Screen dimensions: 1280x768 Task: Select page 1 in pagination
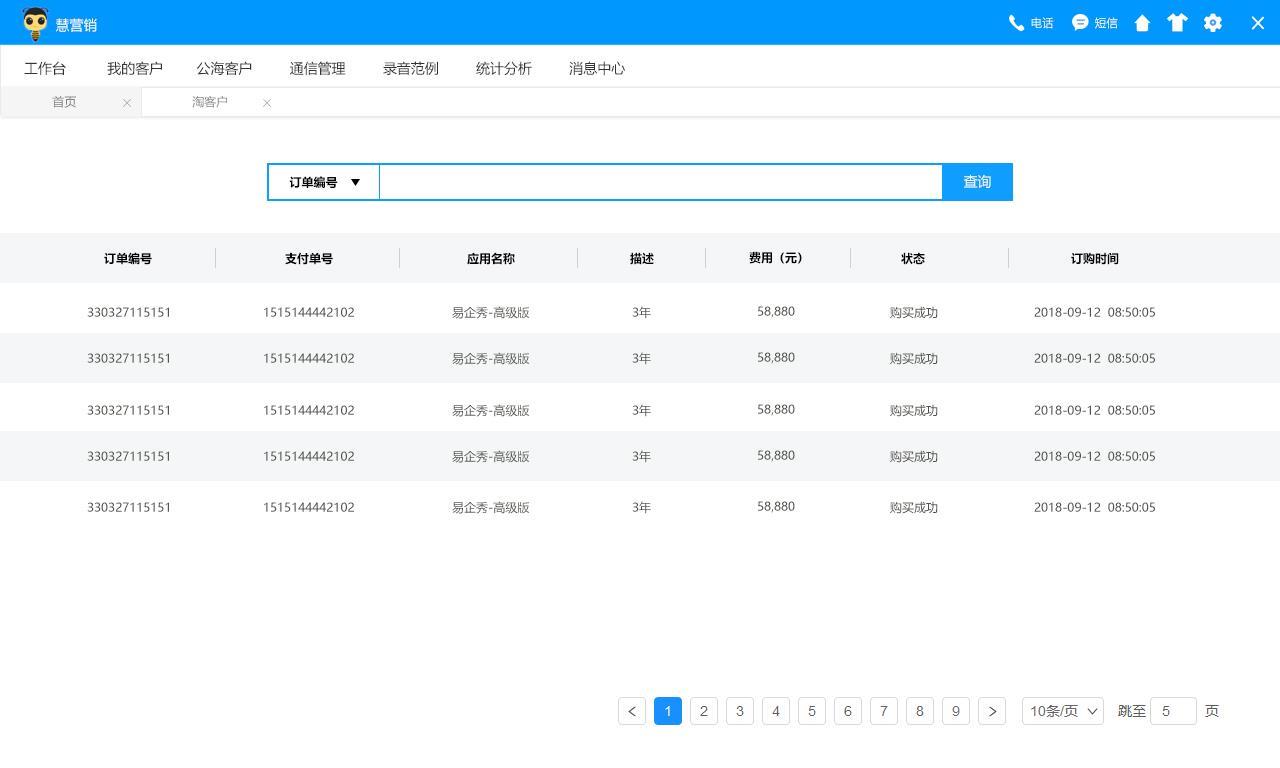tap(668, 711)
